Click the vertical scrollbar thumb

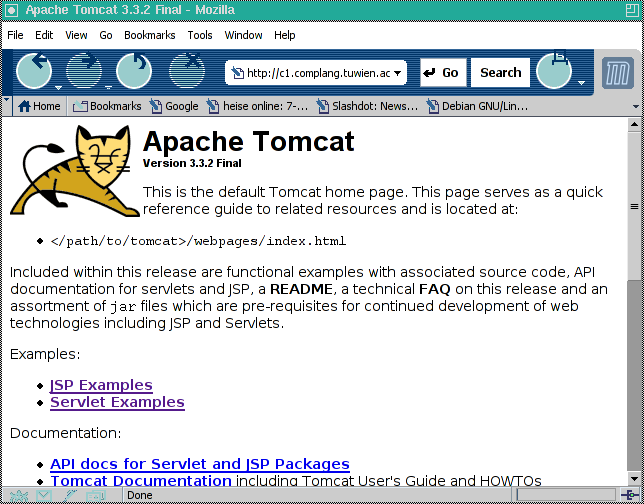coord(635,207)
